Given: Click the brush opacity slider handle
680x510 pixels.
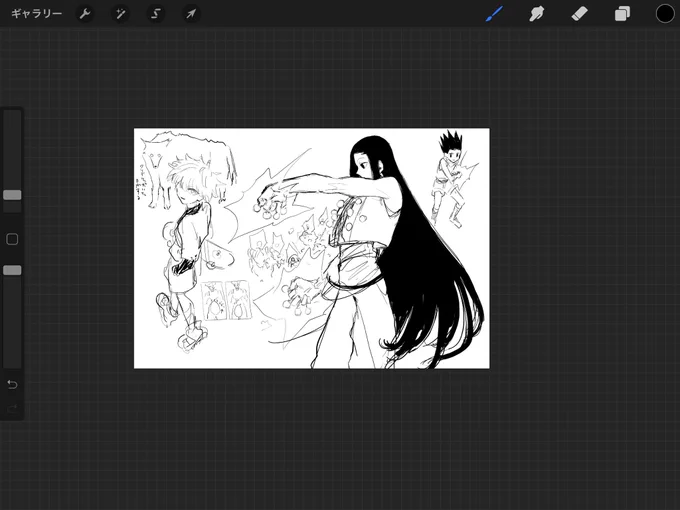Looking at the screenshot, I should point(12,271).
